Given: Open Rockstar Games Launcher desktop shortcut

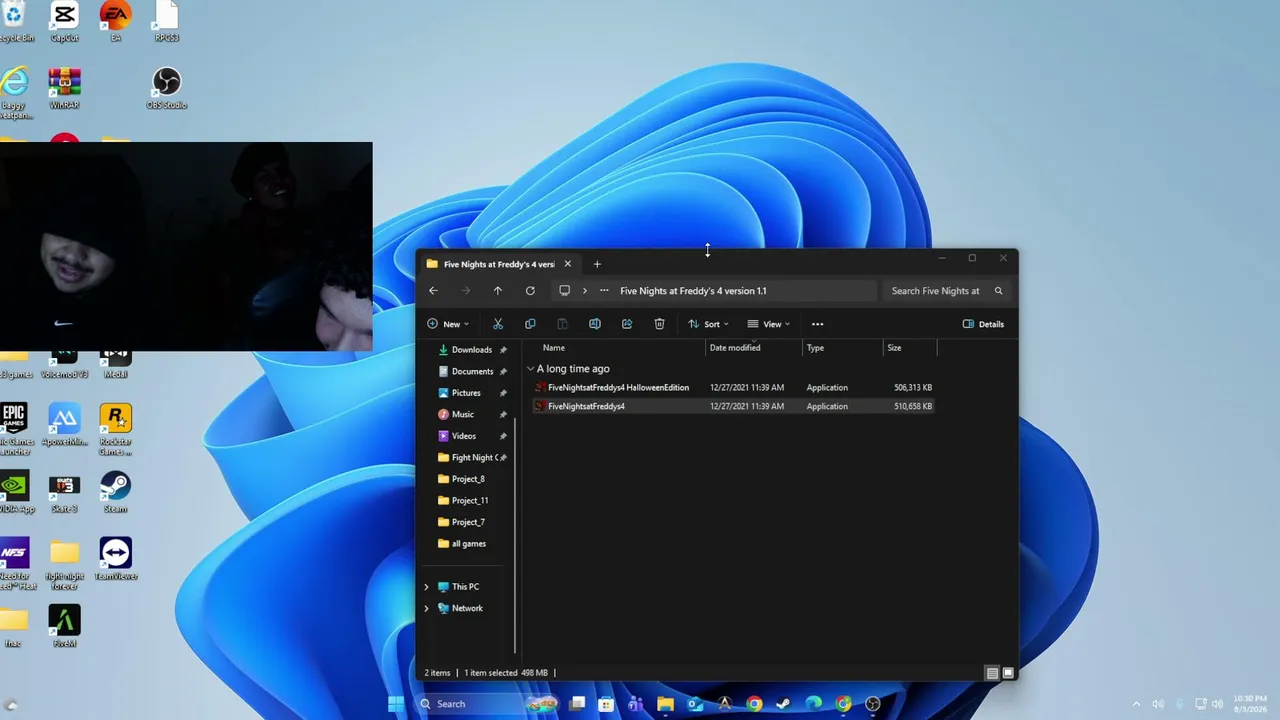Looking at the screenshot, I should (115, 429).
